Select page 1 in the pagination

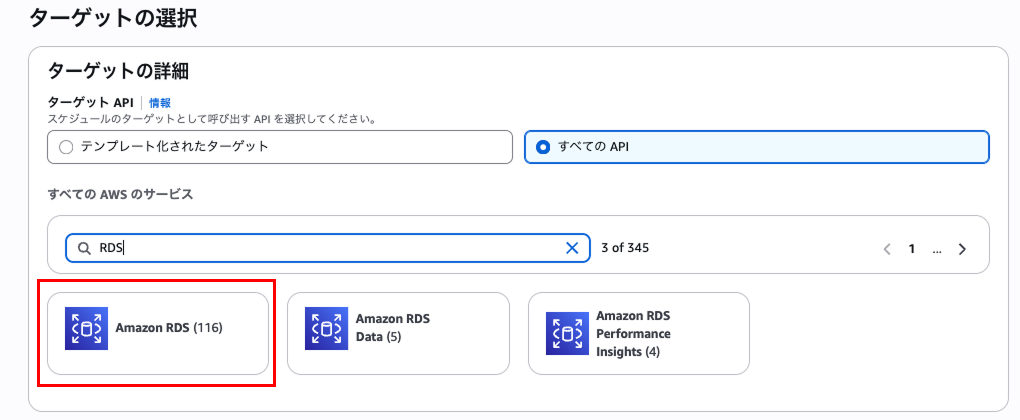912,248
